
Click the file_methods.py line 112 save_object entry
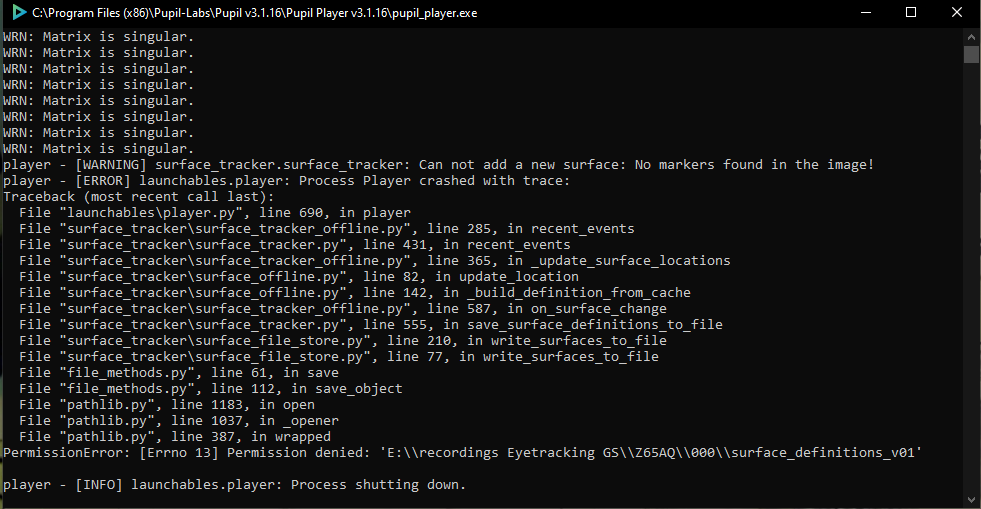click(211, 389)
